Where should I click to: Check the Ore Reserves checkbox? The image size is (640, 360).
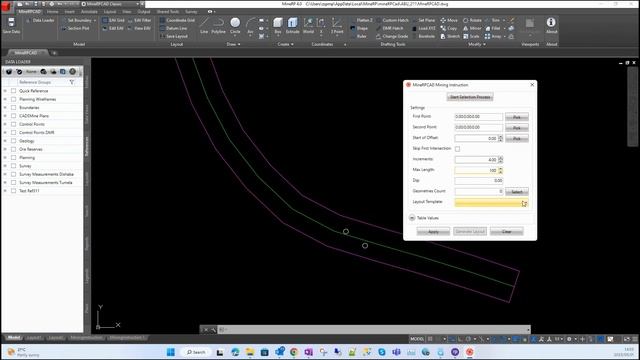(x=13, y=149)
